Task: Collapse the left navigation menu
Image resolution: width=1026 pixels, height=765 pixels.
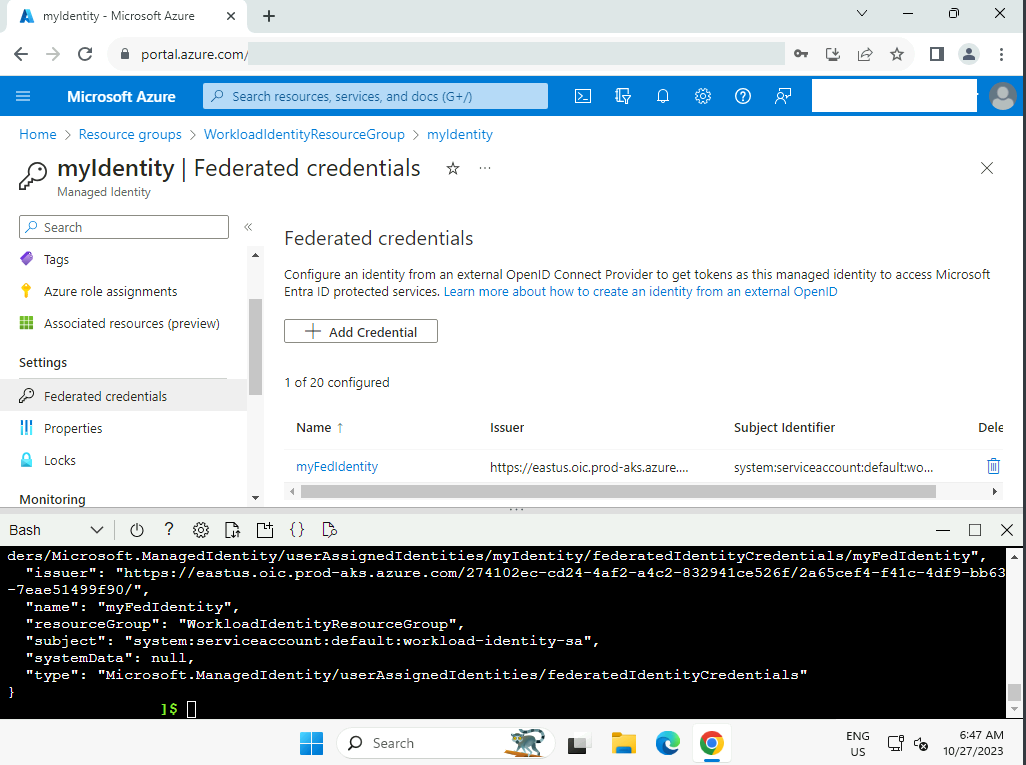Action: [248, 227]
